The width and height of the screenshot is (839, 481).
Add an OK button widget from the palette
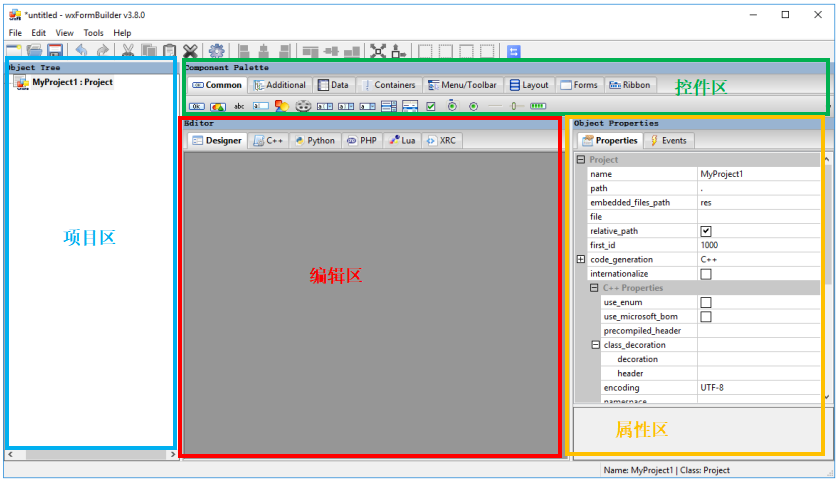point(197,106)
